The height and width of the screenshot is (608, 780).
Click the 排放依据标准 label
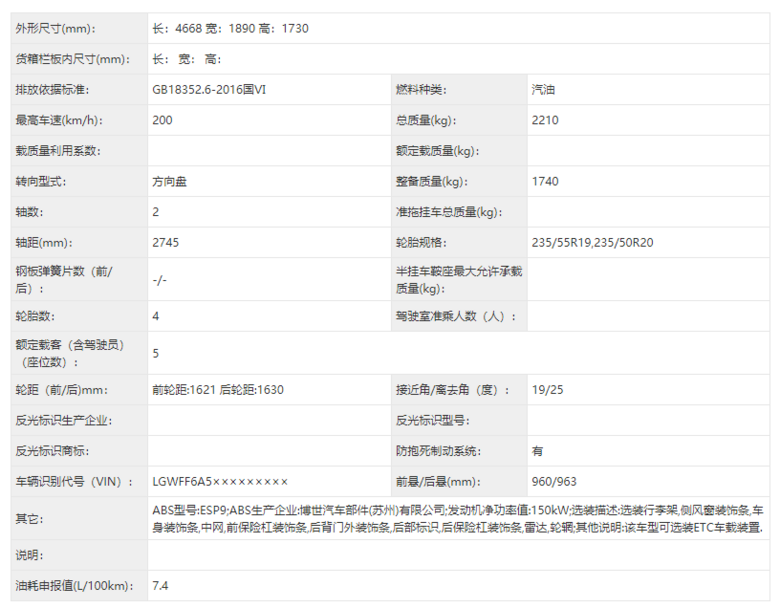52,90
